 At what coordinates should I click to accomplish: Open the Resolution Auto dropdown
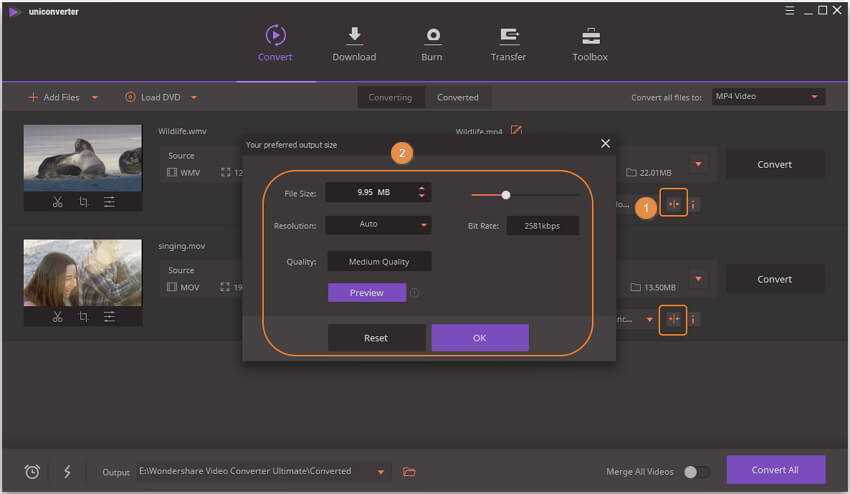coord(378,225)
